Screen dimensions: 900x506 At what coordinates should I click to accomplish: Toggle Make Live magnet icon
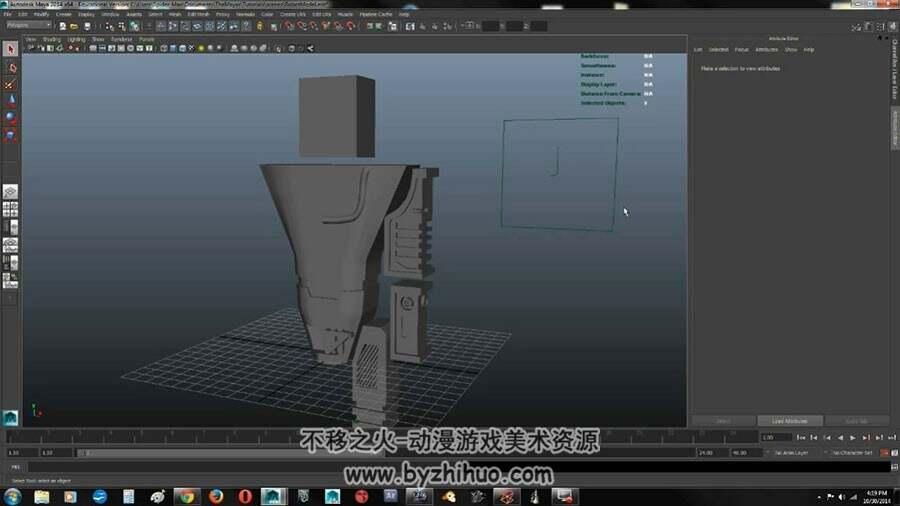pyautogui.click(x=351, y=26)
